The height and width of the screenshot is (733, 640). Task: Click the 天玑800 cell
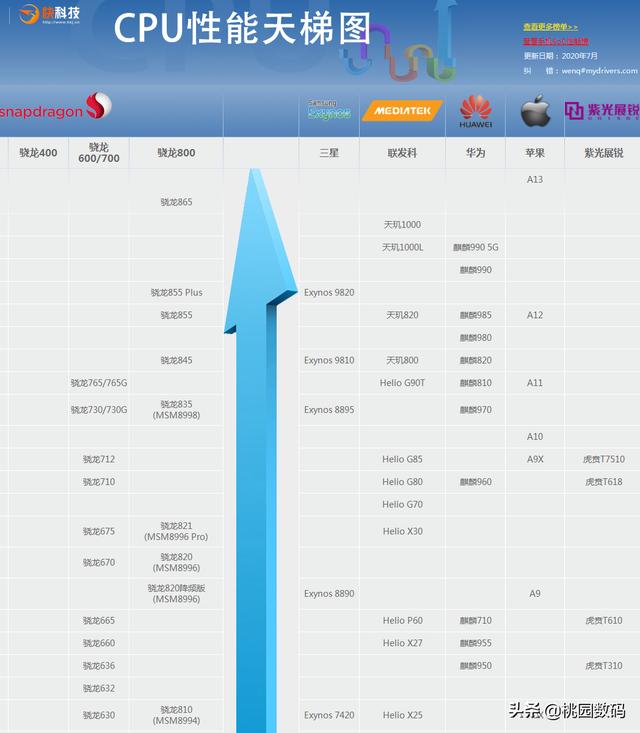point(402,360)
